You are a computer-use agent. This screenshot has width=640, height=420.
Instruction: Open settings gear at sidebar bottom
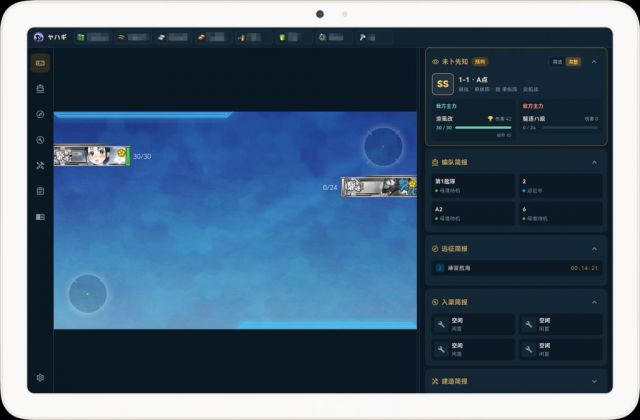40,378
